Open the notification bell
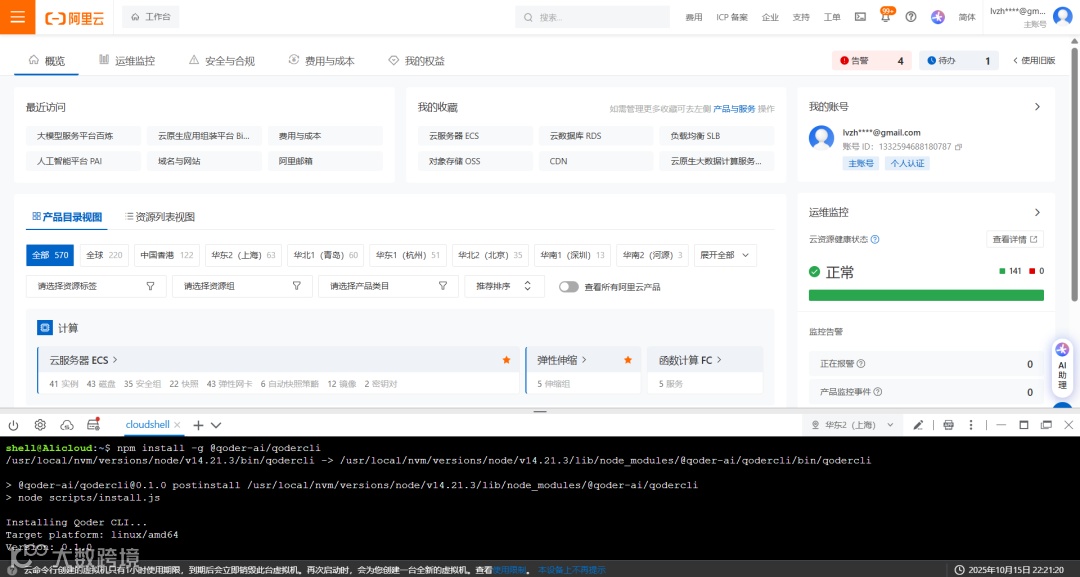Screen dimensions: 1080x577 click(x=886, y=17)
